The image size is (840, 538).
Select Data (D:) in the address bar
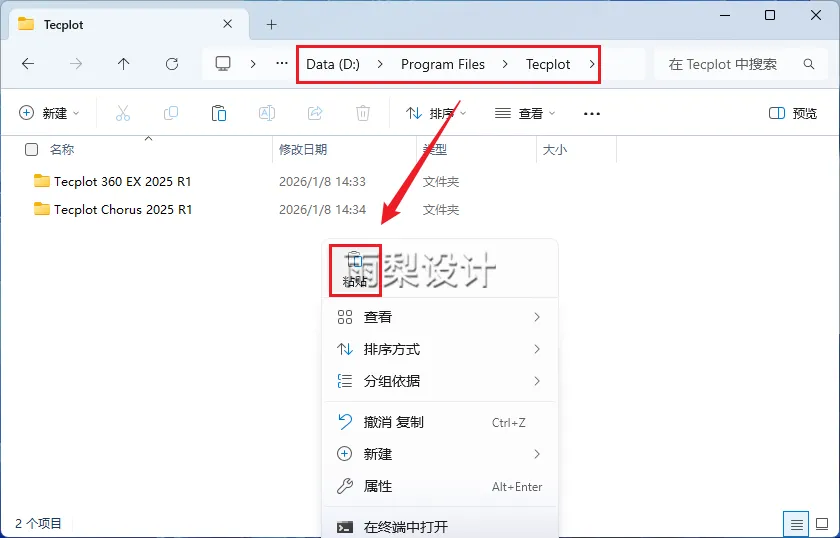[x=333, y=64]
